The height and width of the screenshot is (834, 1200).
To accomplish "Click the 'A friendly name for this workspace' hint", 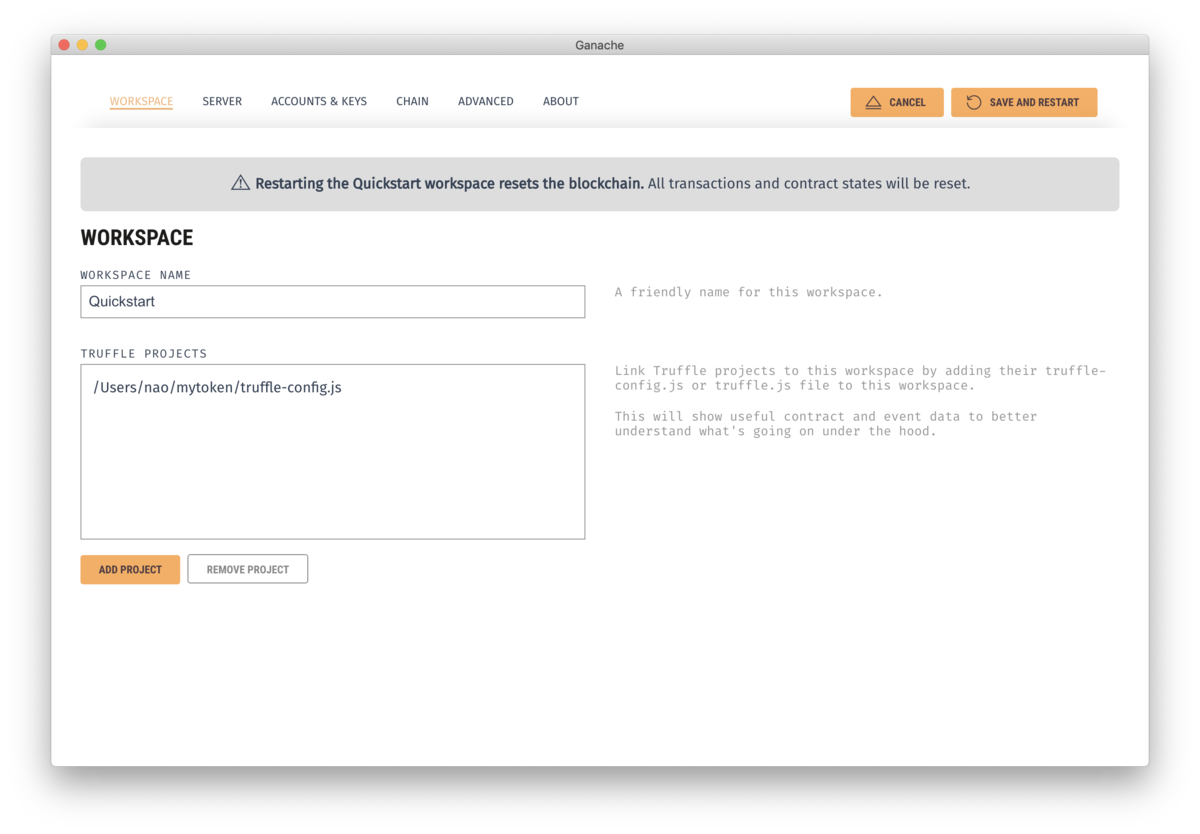I will (x=749, y=292).
